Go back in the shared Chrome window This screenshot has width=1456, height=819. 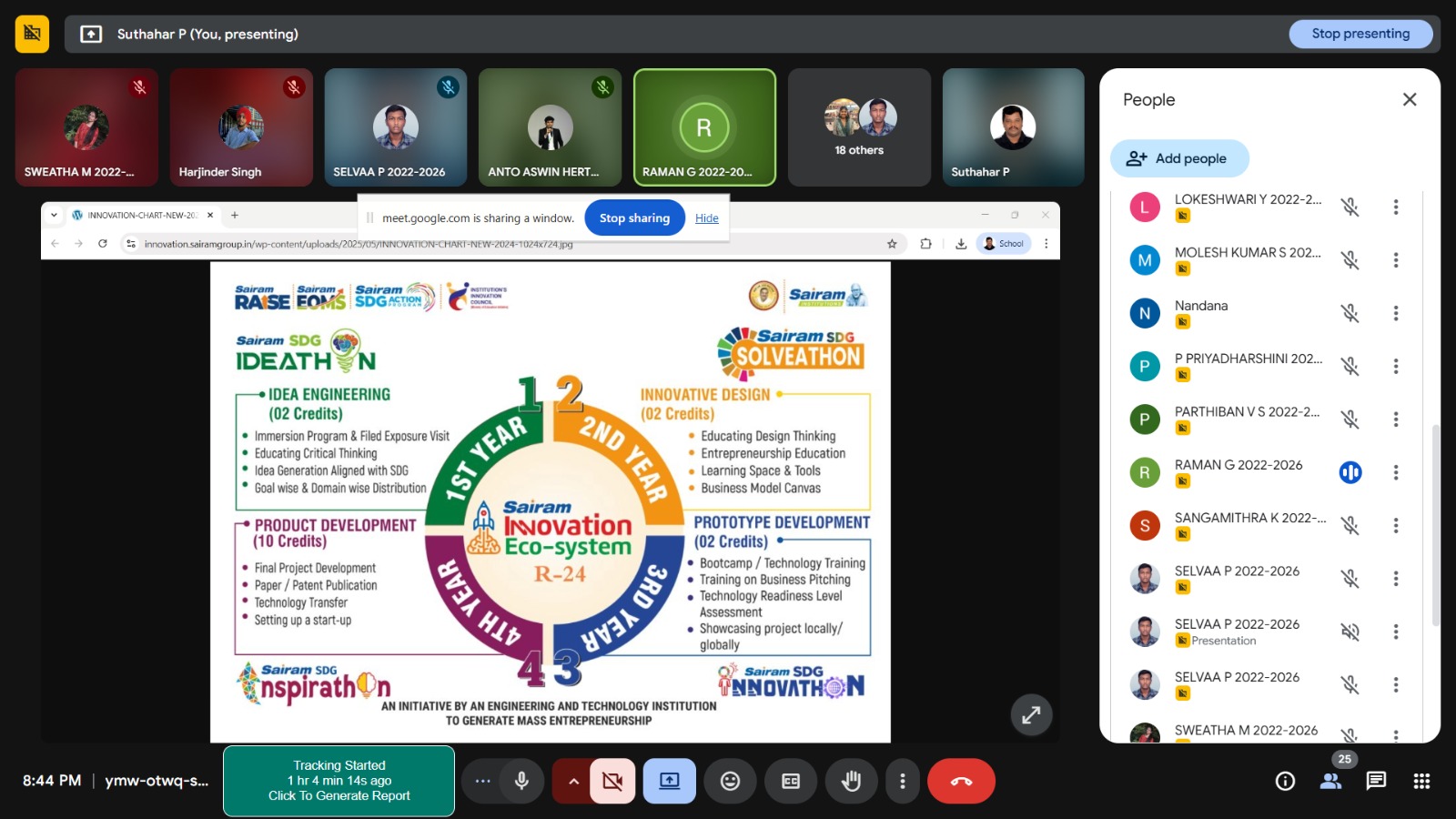[56, 244]
